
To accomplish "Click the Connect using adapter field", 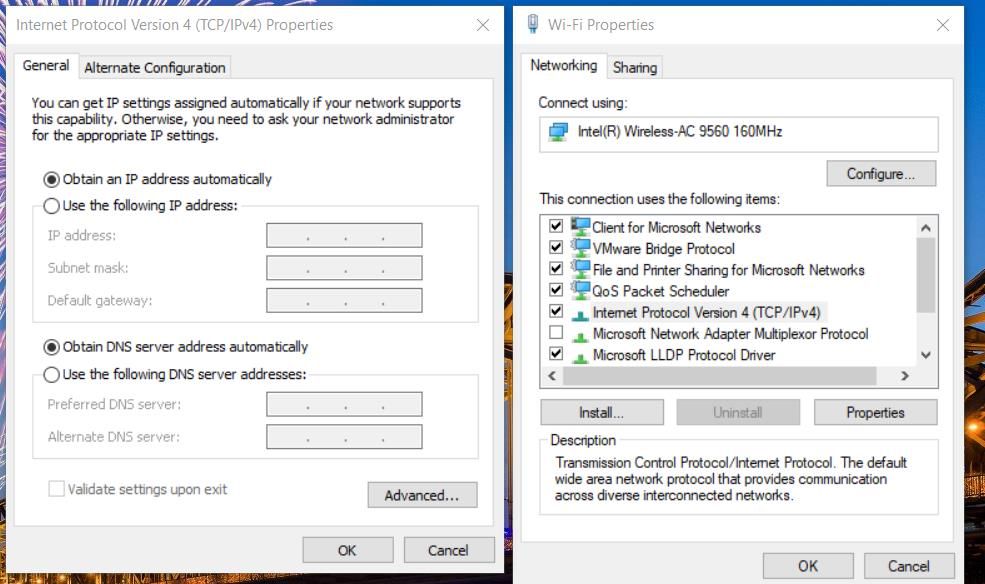I will click(739, 134).
